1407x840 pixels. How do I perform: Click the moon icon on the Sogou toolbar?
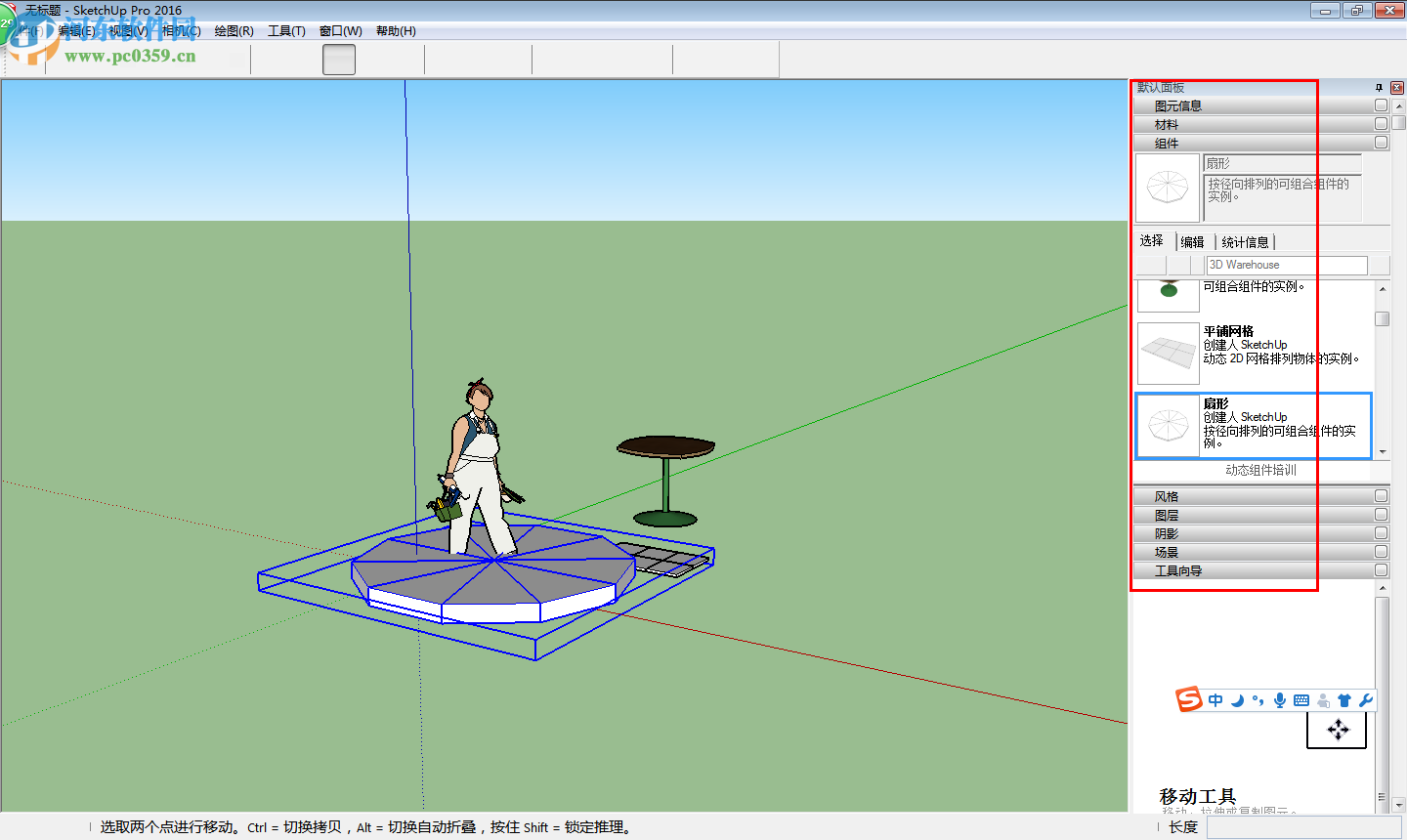pyautogui.click(x=1237, y=700)
